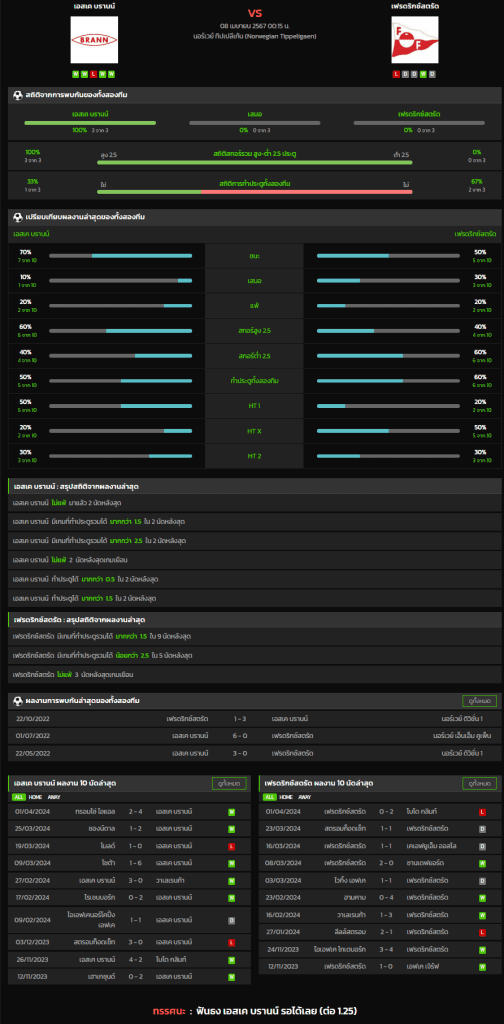Select the AWAY filter in Fredrikstad's last 10 matches
The image size is (504, 1024).
[305, 797]
